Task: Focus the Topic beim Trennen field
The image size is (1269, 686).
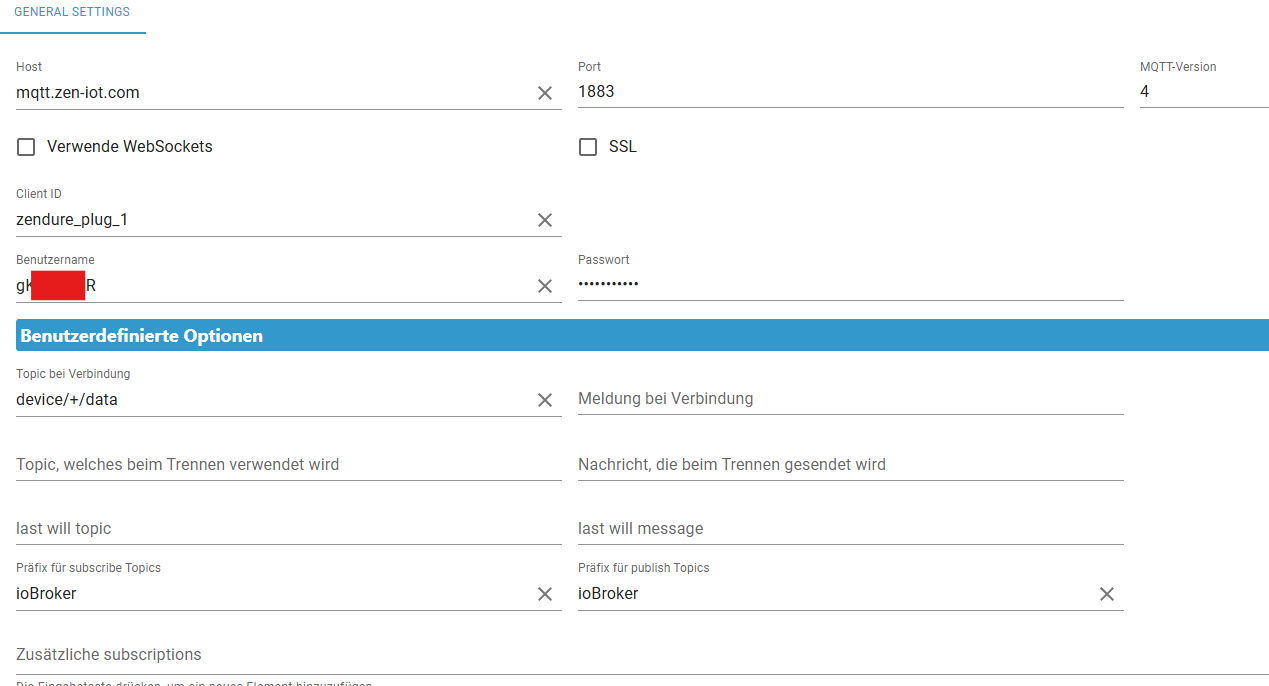Action: (288, 465)
